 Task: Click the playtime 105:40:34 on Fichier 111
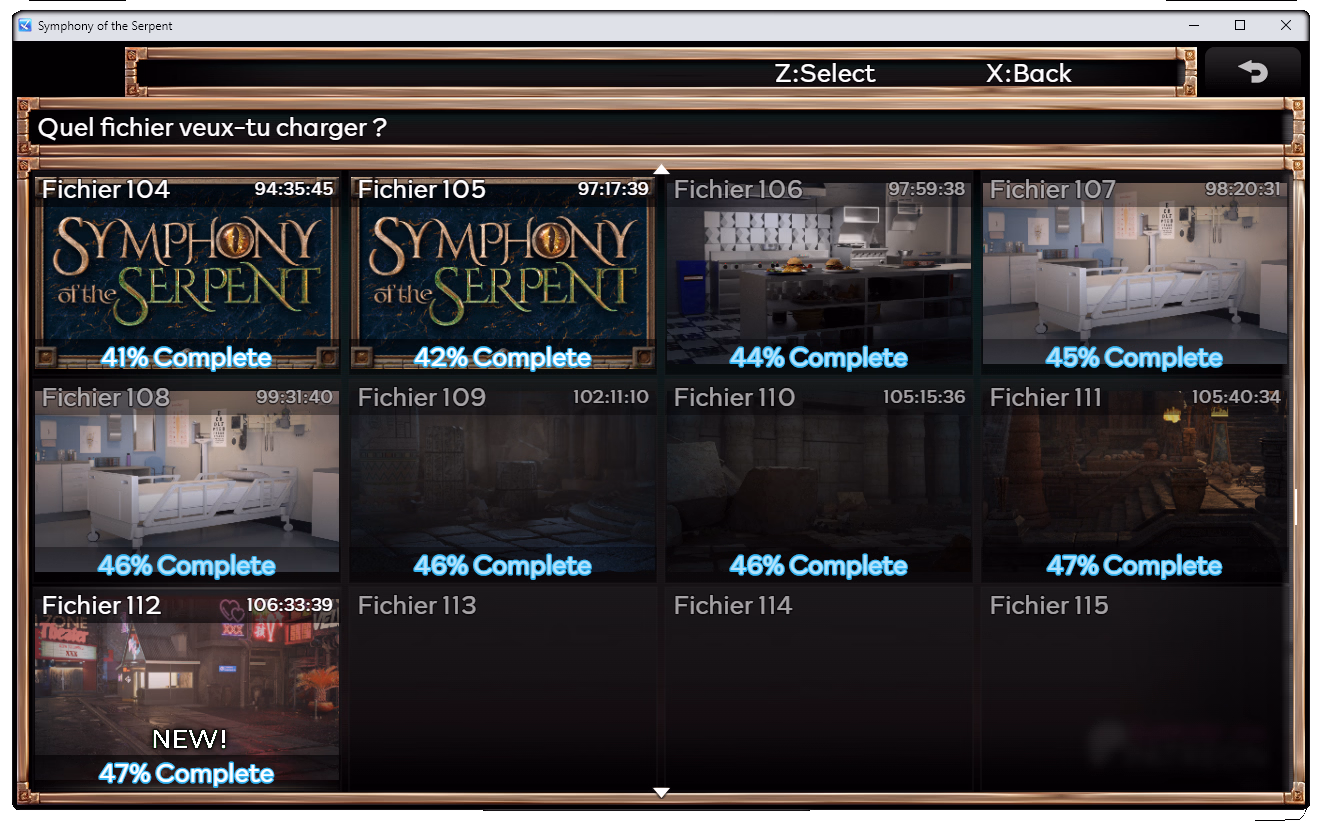[x=1236, y=397]
